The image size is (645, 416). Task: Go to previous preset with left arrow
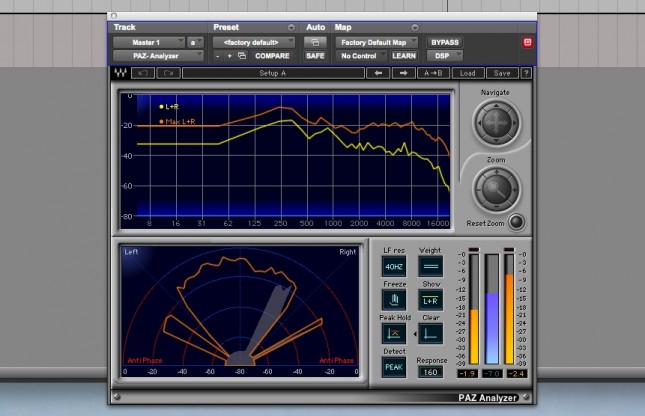(378, 73)
